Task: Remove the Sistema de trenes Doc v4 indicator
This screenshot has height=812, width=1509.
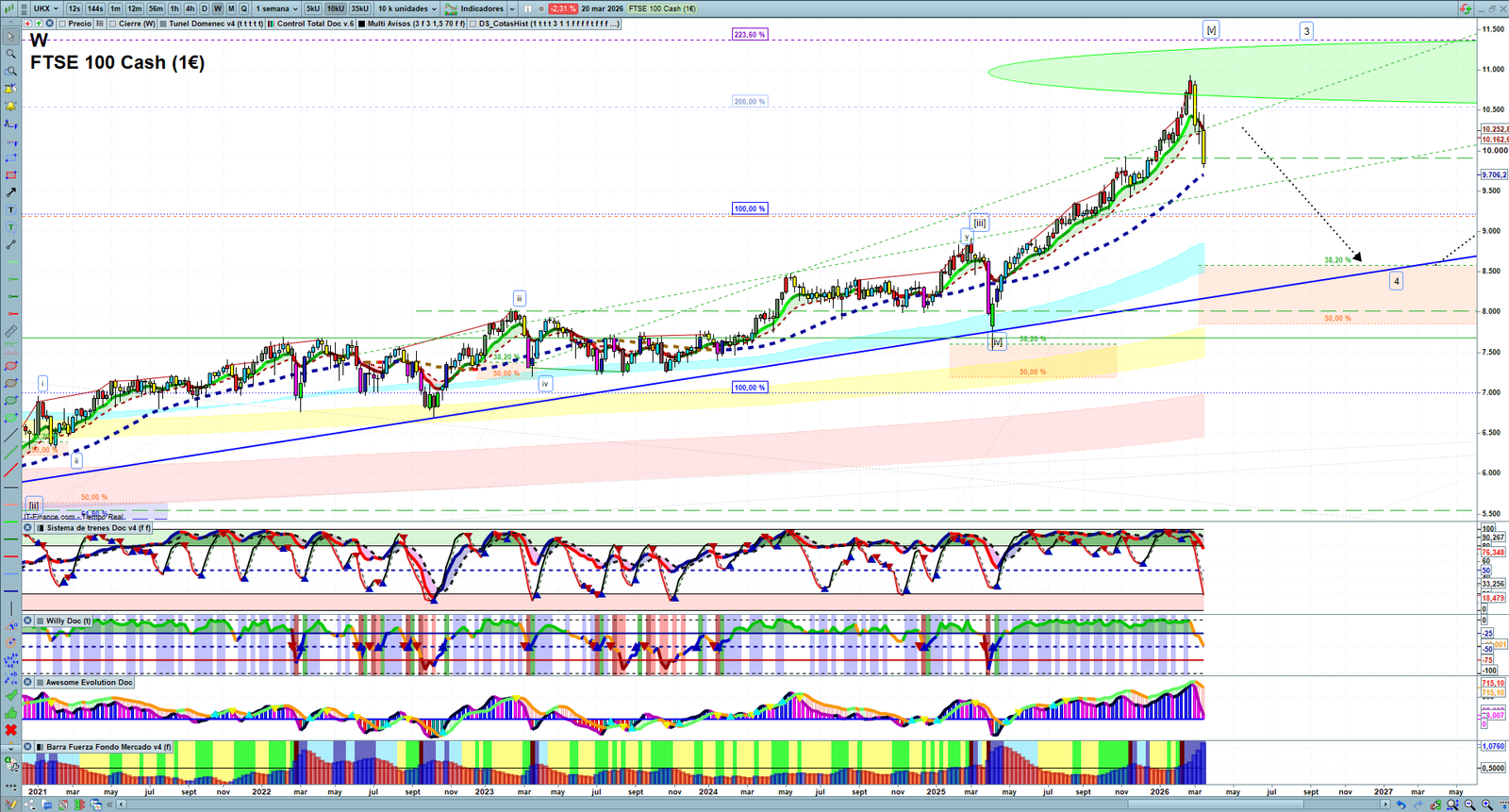Action: click(28, 528)
